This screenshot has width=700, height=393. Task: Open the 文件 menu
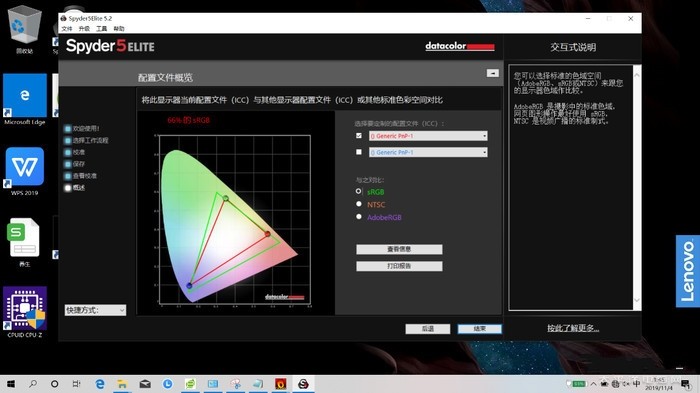tap(67, 29)
